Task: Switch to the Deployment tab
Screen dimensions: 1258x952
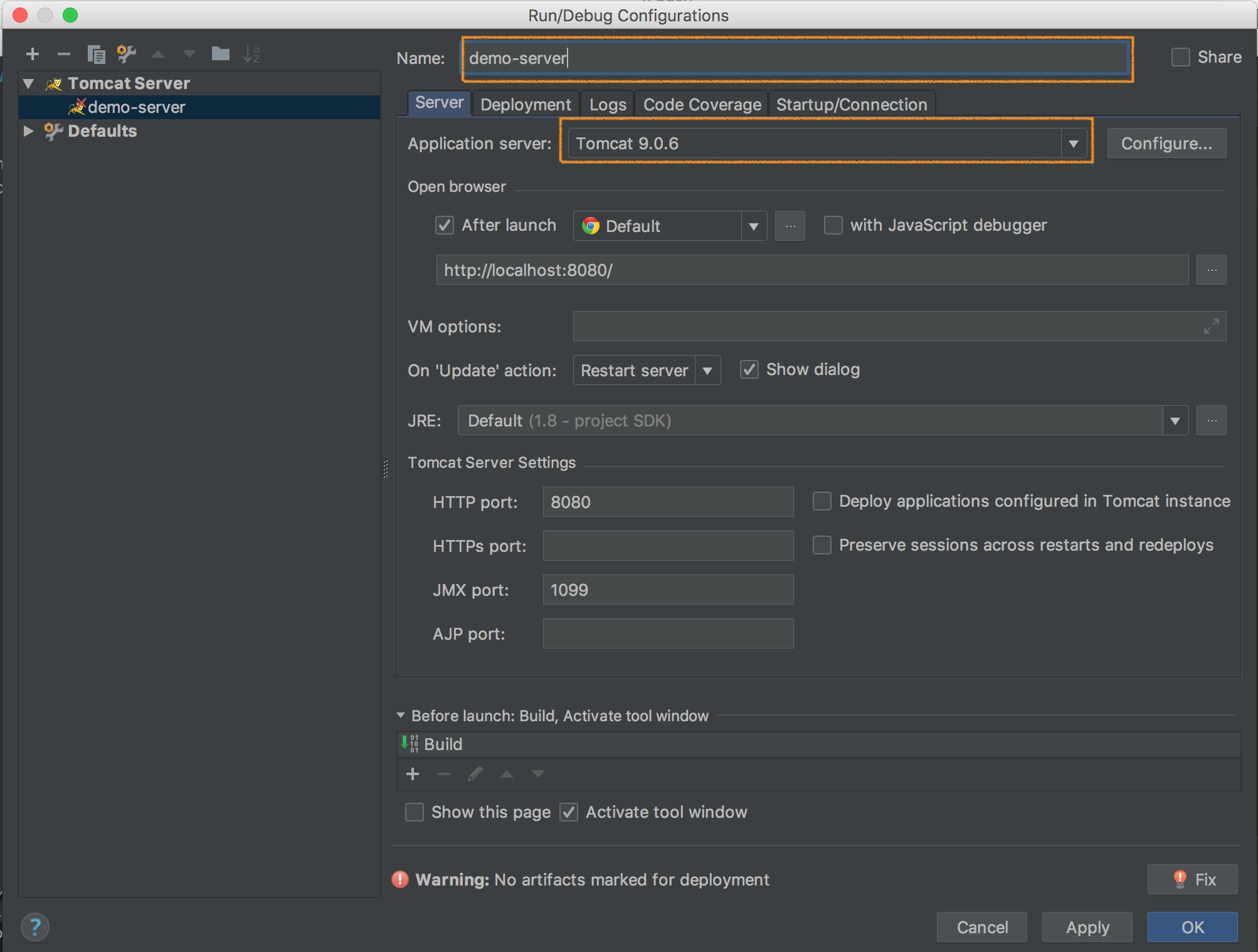Action: click(526, 104)
